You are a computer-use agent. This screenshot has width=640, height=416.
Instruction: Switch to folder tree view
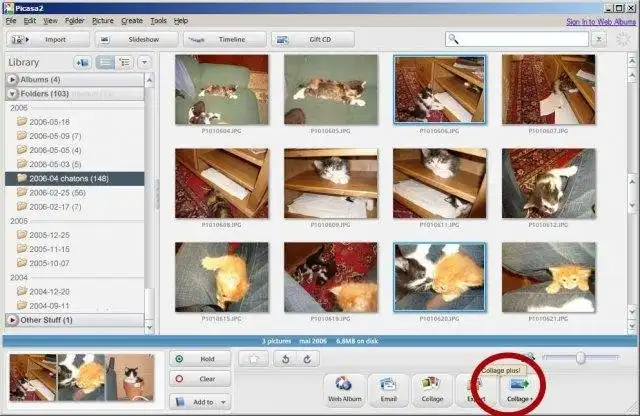pos(124,62)
